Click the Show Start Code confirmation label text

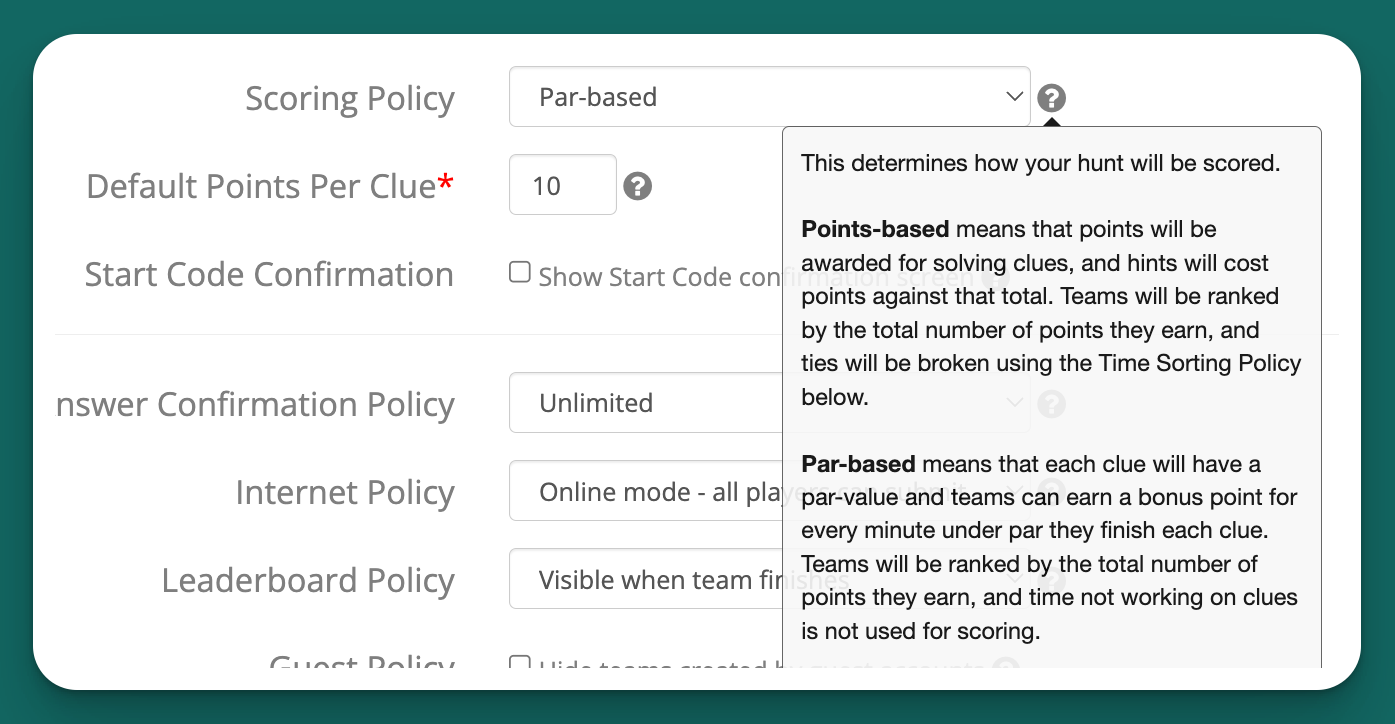[x=660, y=277]
